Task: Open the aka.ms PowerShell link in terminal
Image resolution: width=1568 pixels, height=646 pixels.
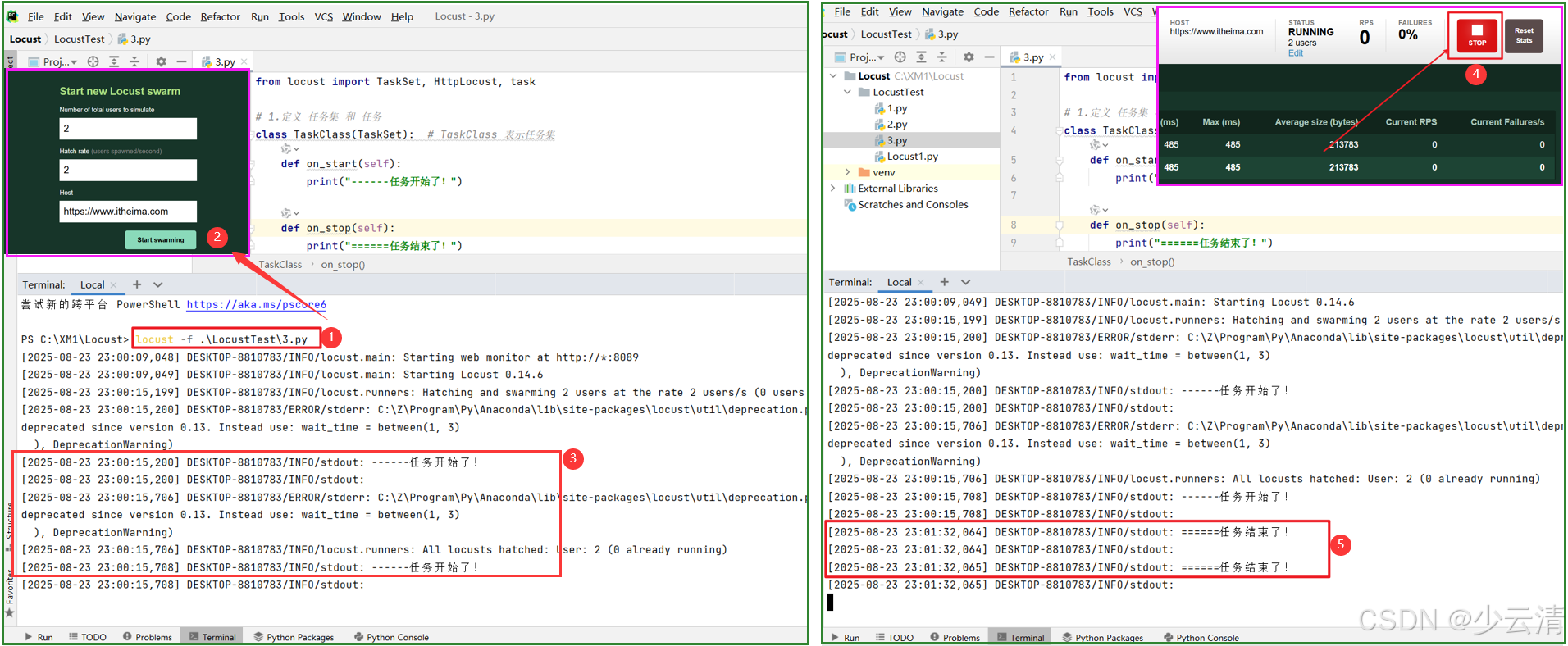Action: pos(256,304)
